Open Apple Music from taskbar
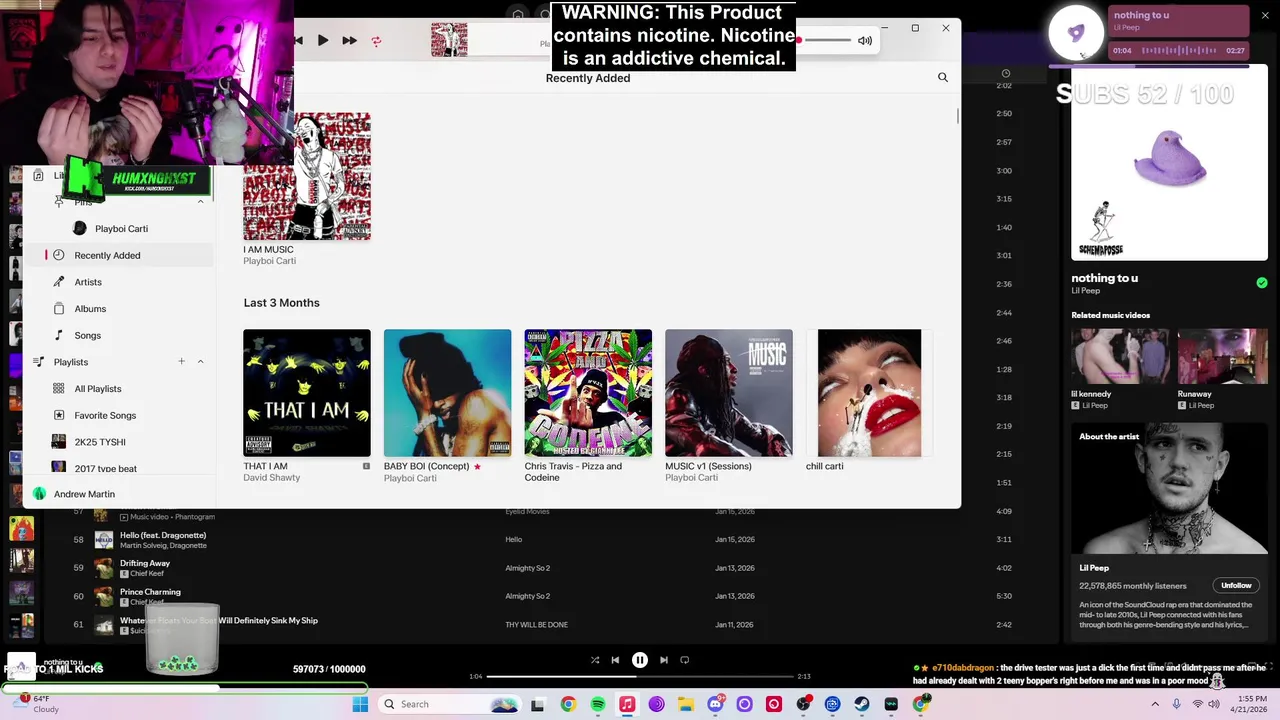Viewport: 1280px width, 720px height. 627,704
